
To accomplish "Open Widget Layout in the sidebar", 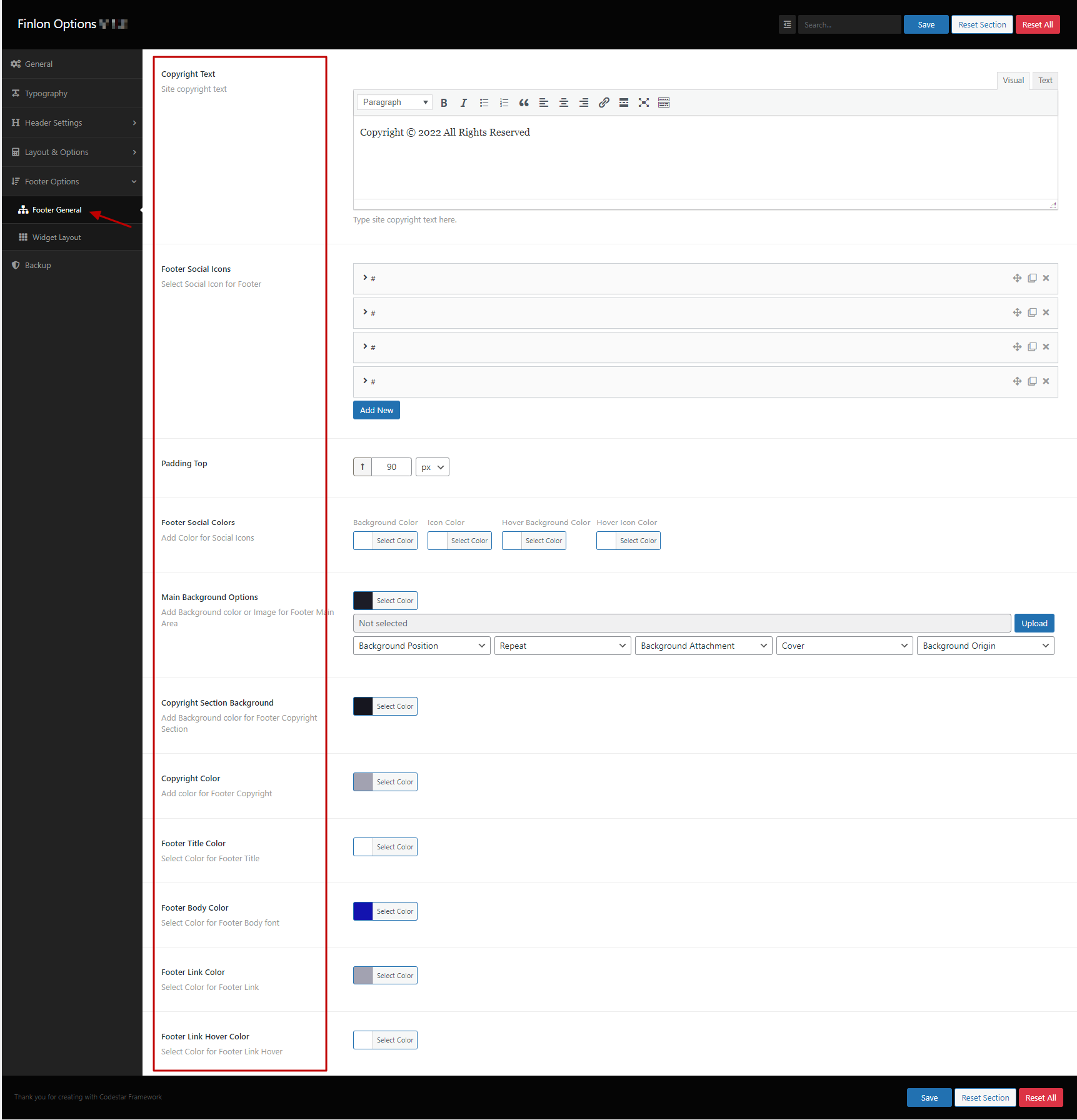I will [56, 237].
